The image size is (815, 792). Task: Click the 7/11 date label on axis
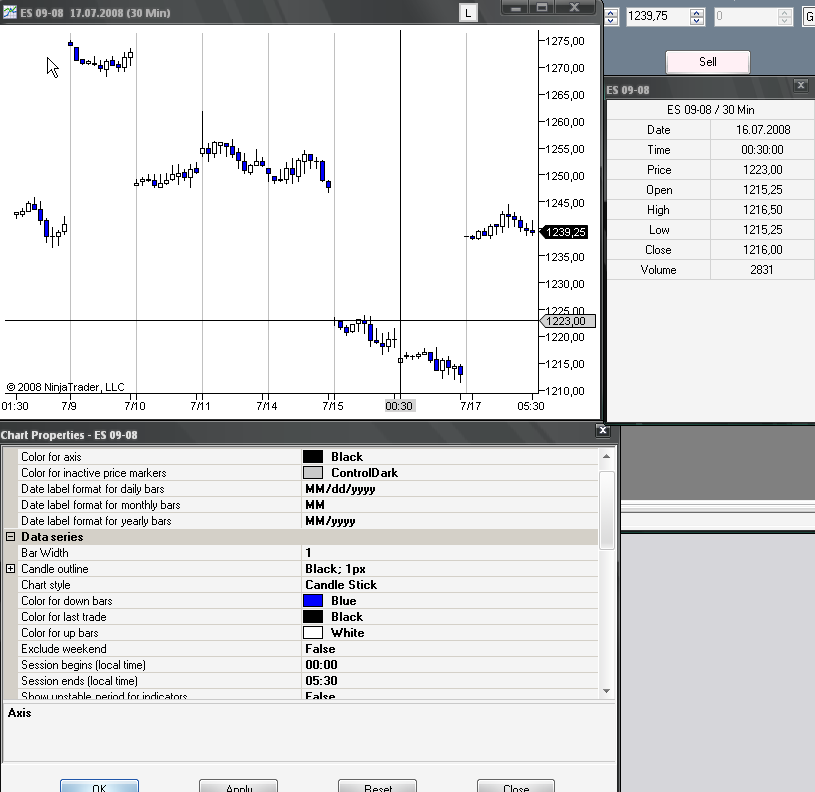tap(201, 406)
